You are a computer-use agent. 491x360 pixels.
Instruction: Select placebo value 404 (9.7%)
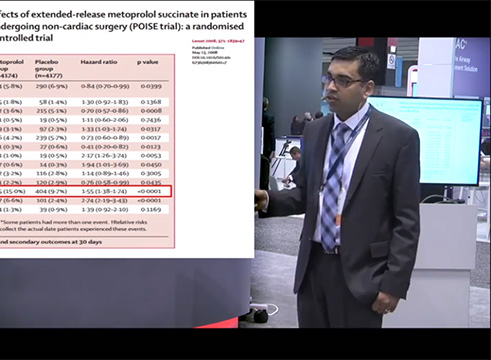click(51, 191)
